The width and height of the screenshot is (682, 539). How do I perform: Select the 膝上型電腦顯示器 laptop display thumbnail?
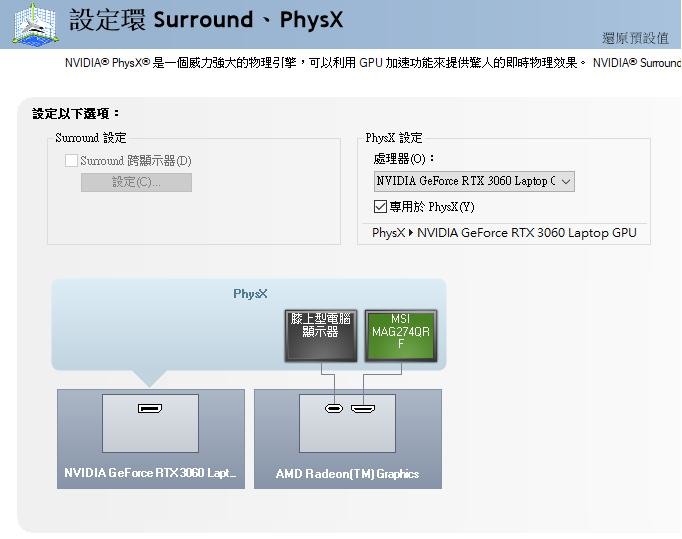(321, 335)
